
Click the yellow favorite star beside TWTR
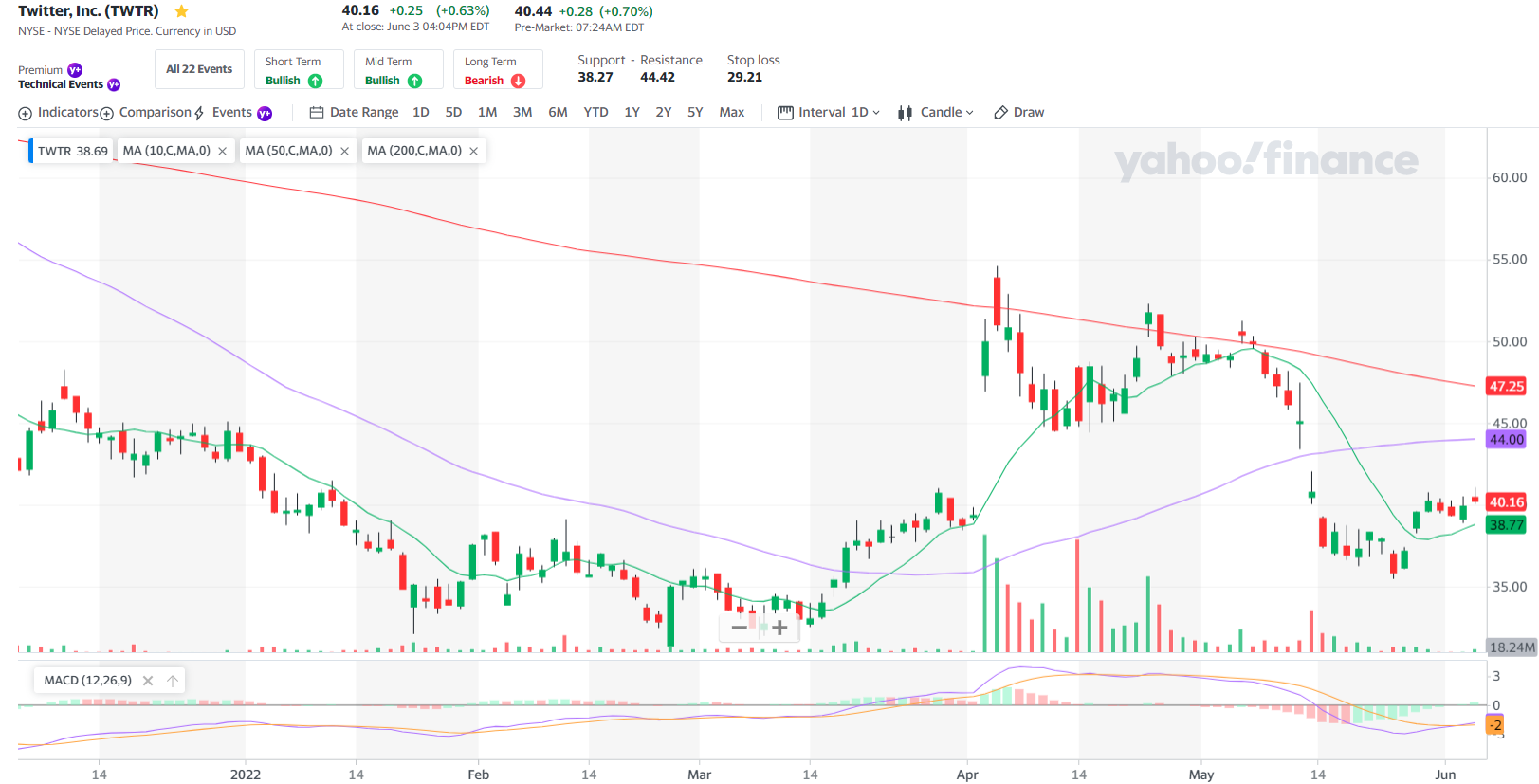[181, 11]
